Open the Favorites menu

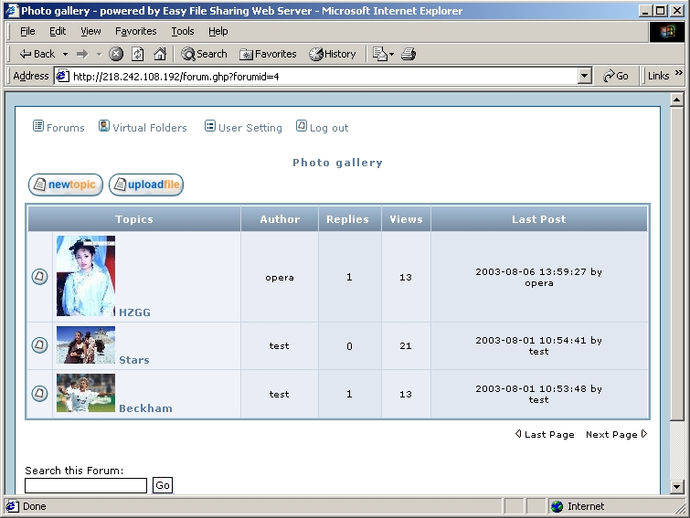click(x=136, y=31)
